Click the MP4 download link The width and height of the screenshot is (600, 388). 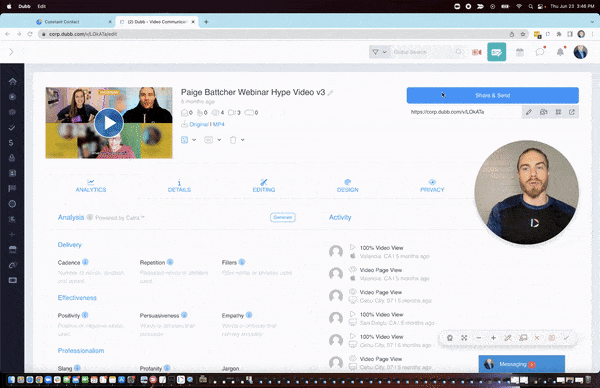[218, 124]
